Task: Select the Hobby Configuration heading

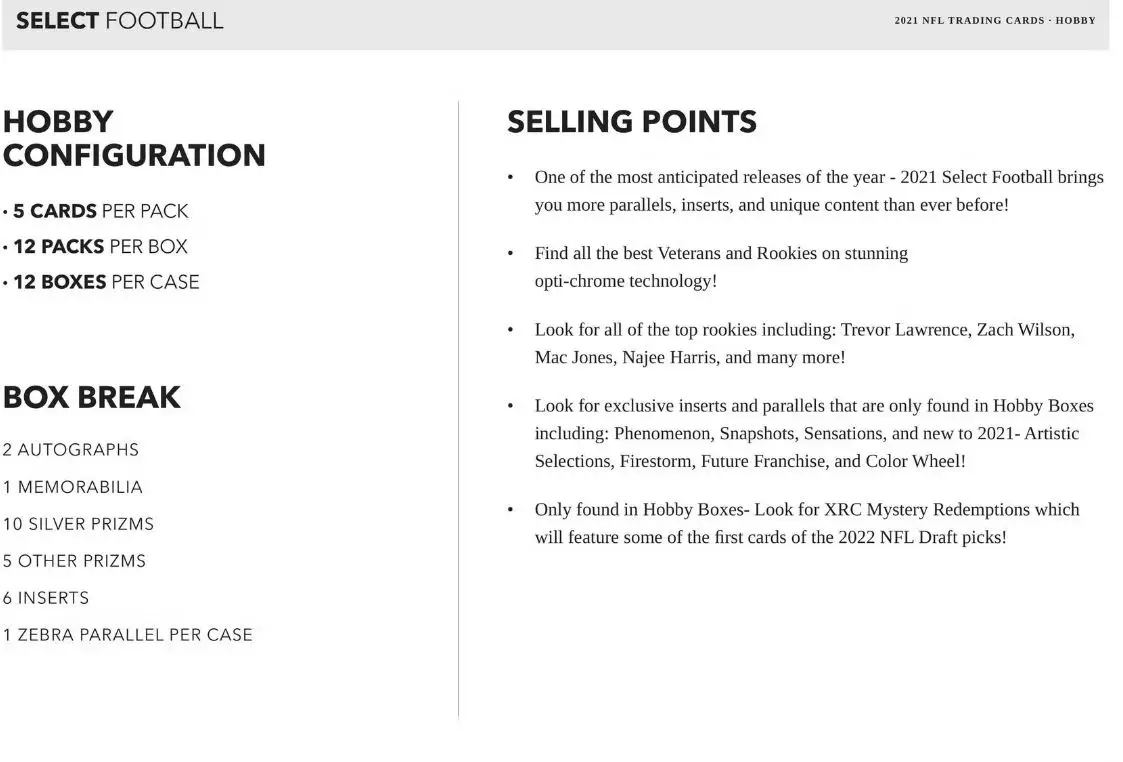Action: click(x=134, y=138)
